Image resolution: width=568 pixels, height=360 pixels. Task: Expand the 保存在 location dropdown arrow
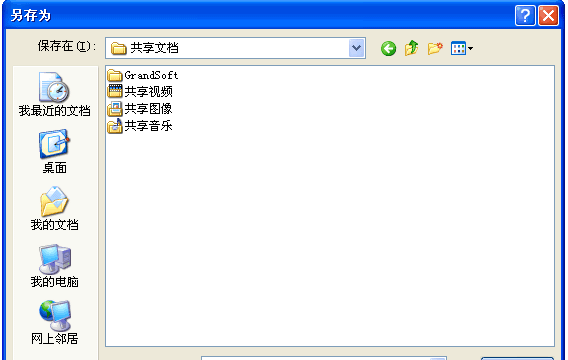[356, 48]
